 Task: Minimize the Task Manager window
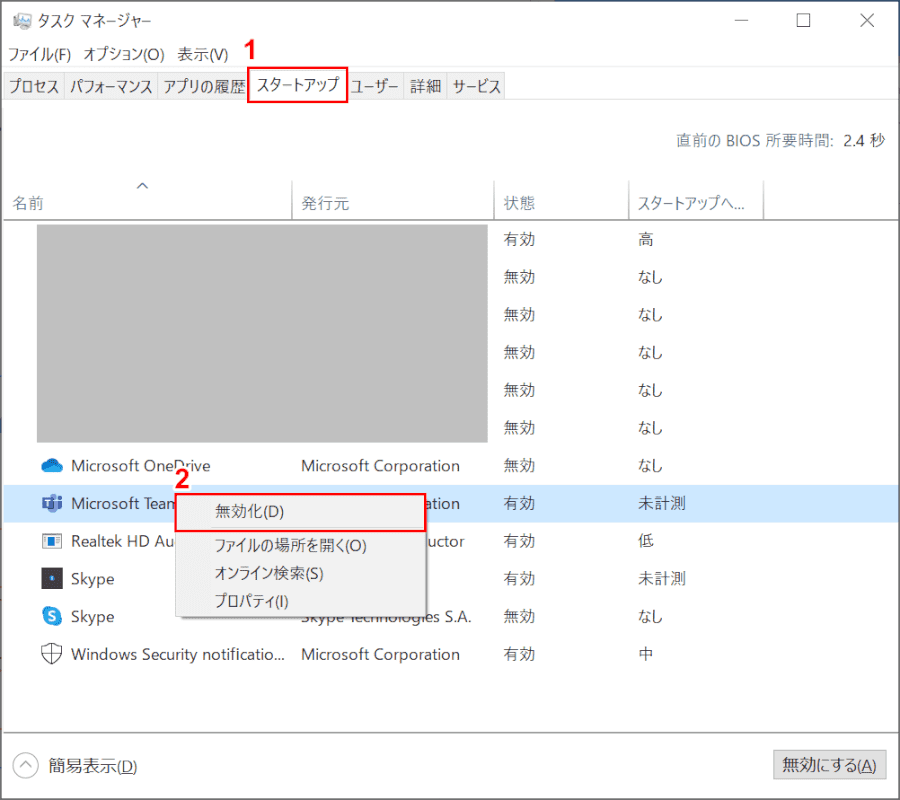[x=742, y=21]
